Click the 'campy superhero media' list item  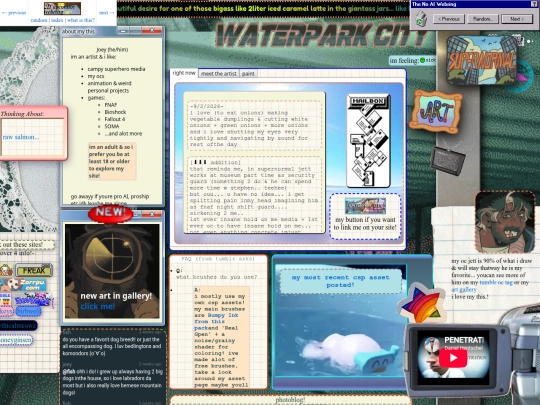point(116,69)
